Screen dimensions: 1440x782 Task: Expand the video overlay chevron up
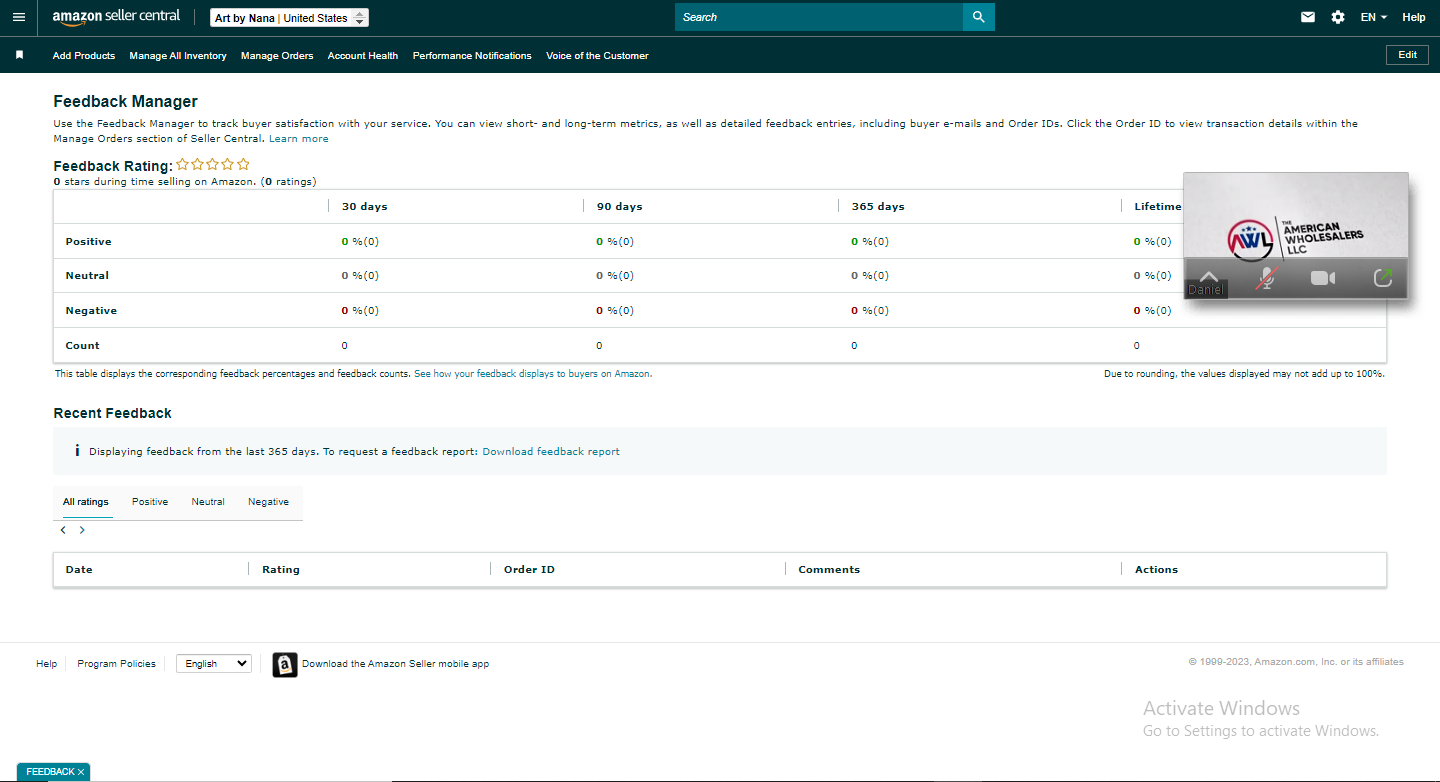pyautogui.click(x=1209, y=277)
